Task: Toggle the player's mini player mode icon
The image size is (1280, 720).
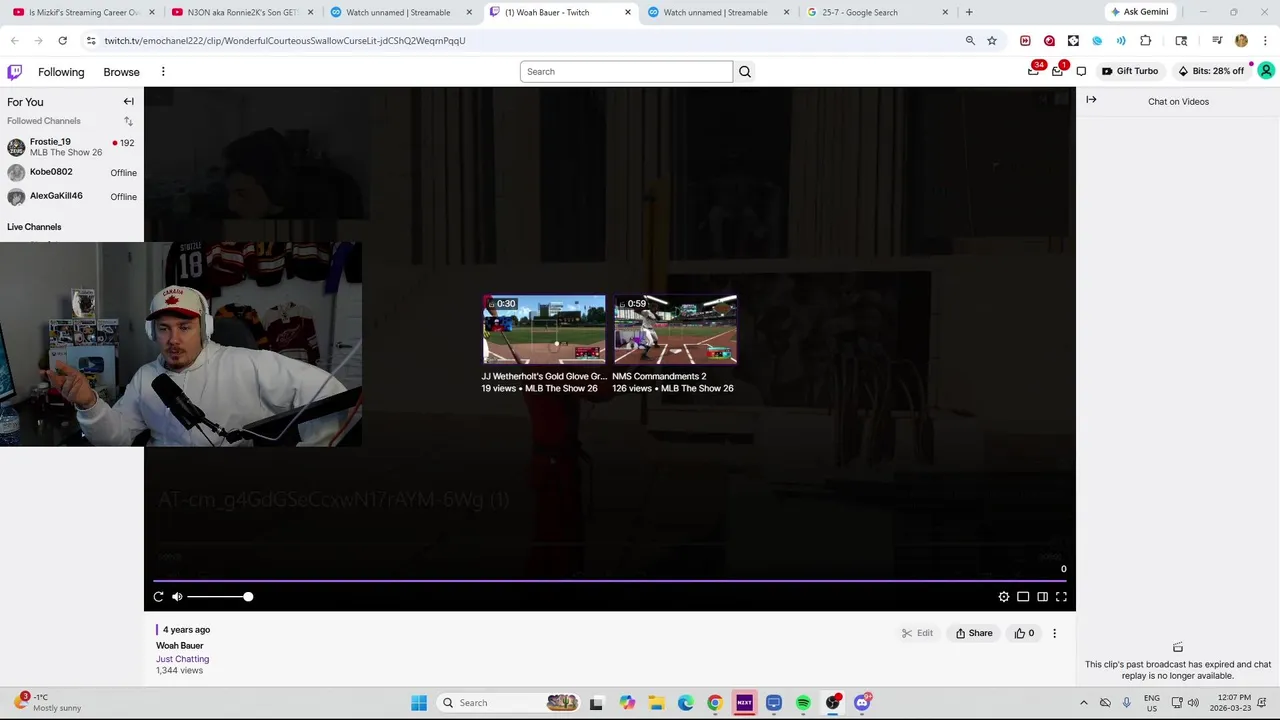Action: [1023, 597]
